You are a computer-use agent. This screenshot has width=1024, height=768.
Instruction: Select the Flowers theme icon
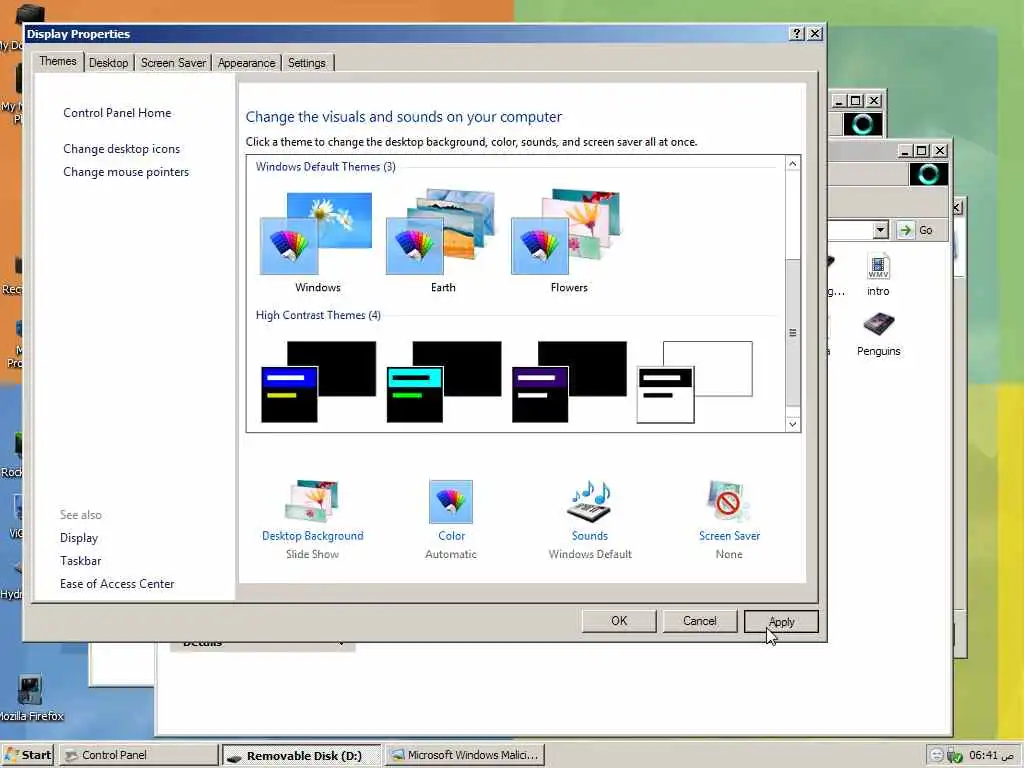566,232
